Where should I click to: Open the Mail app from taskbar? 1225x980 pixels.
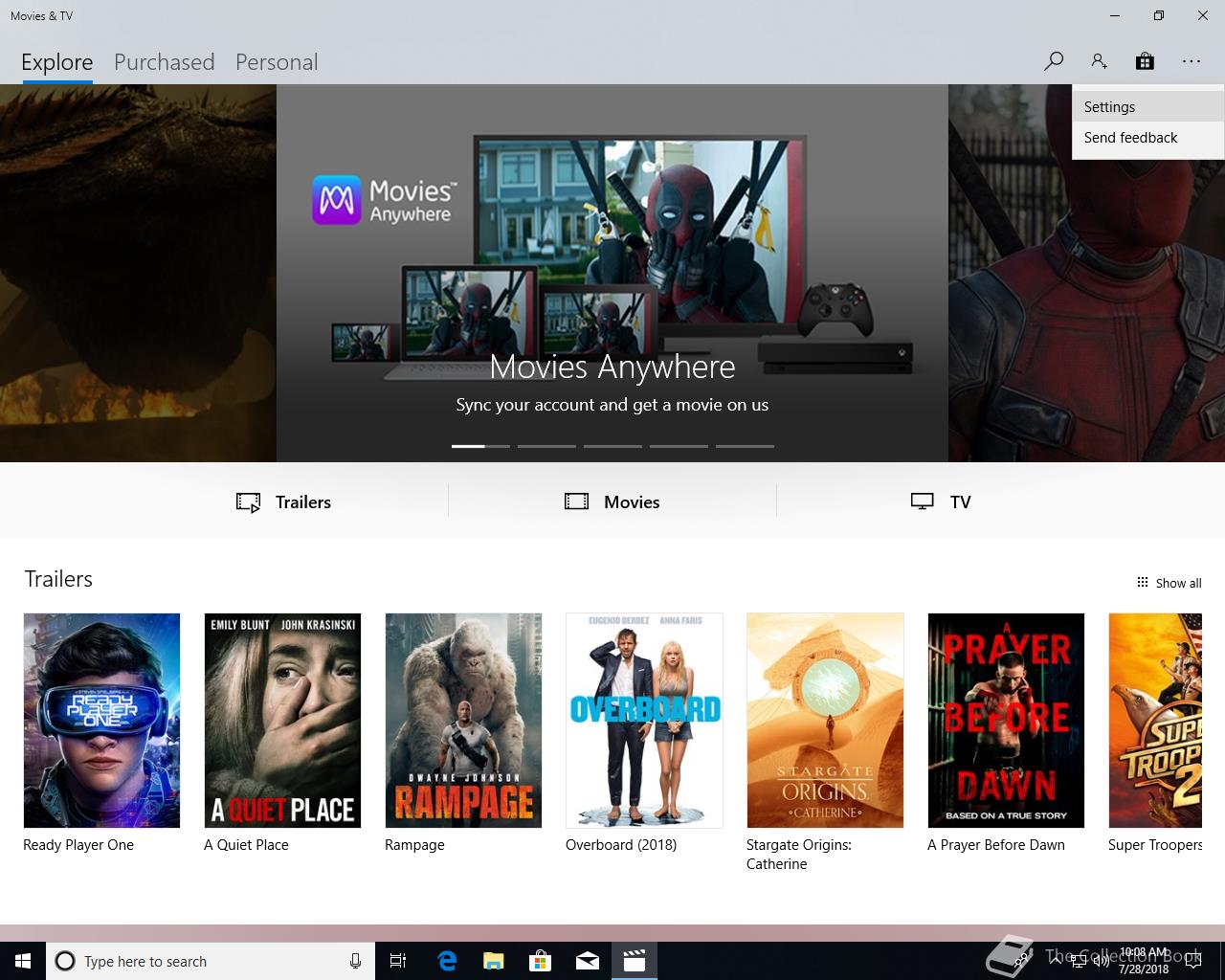588,961
